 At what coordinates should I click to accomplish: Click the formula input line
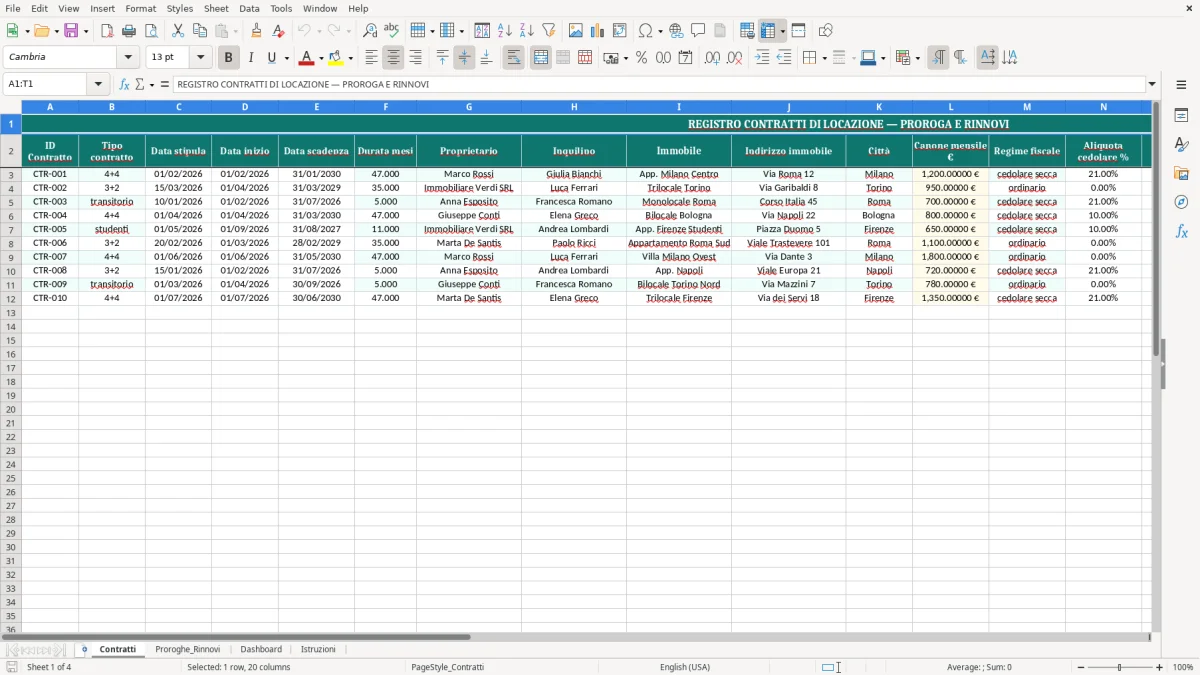(x=659, y=84)
